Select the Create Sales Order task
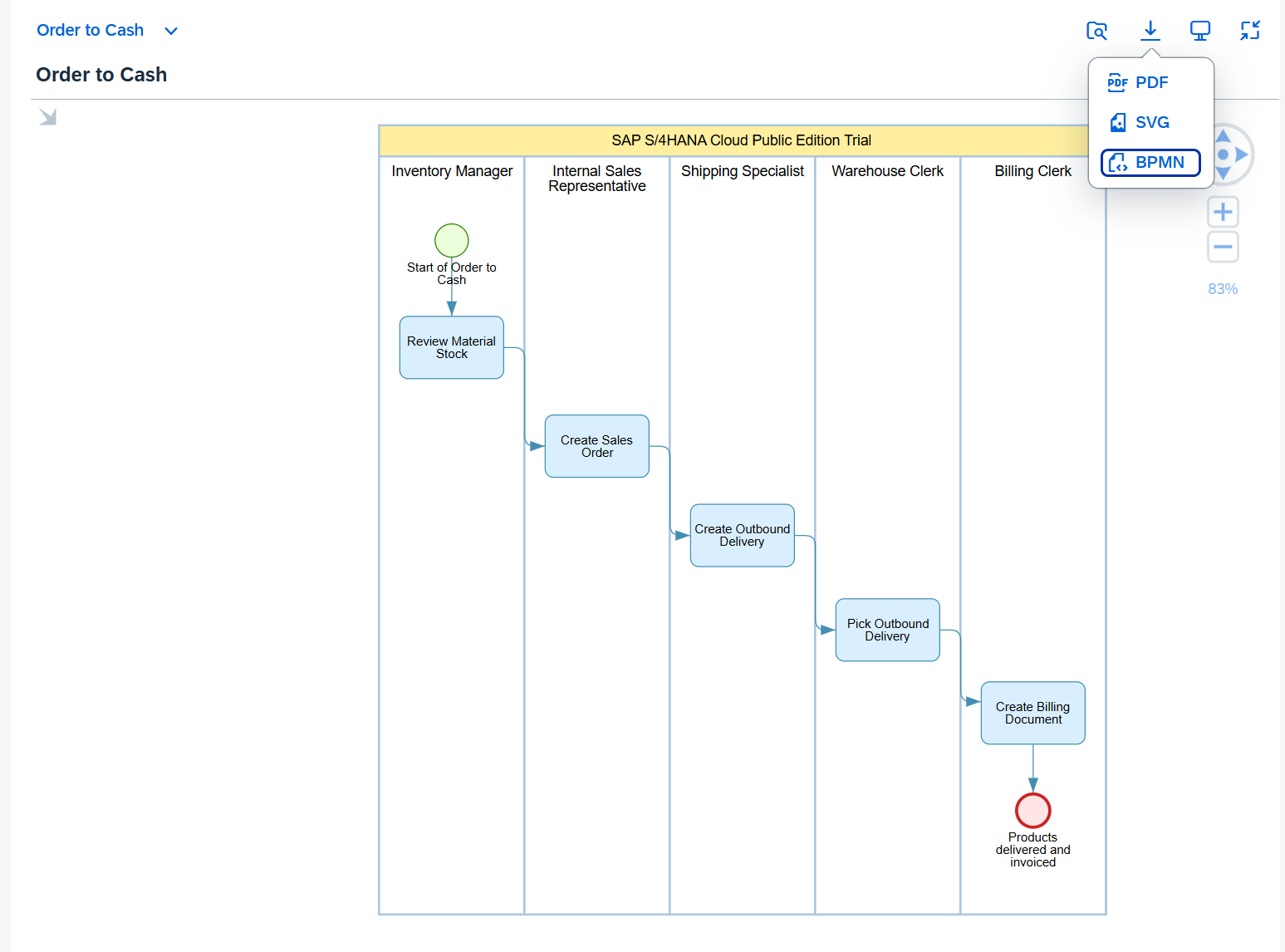1285x952 pixels. [x=596, y=446]
